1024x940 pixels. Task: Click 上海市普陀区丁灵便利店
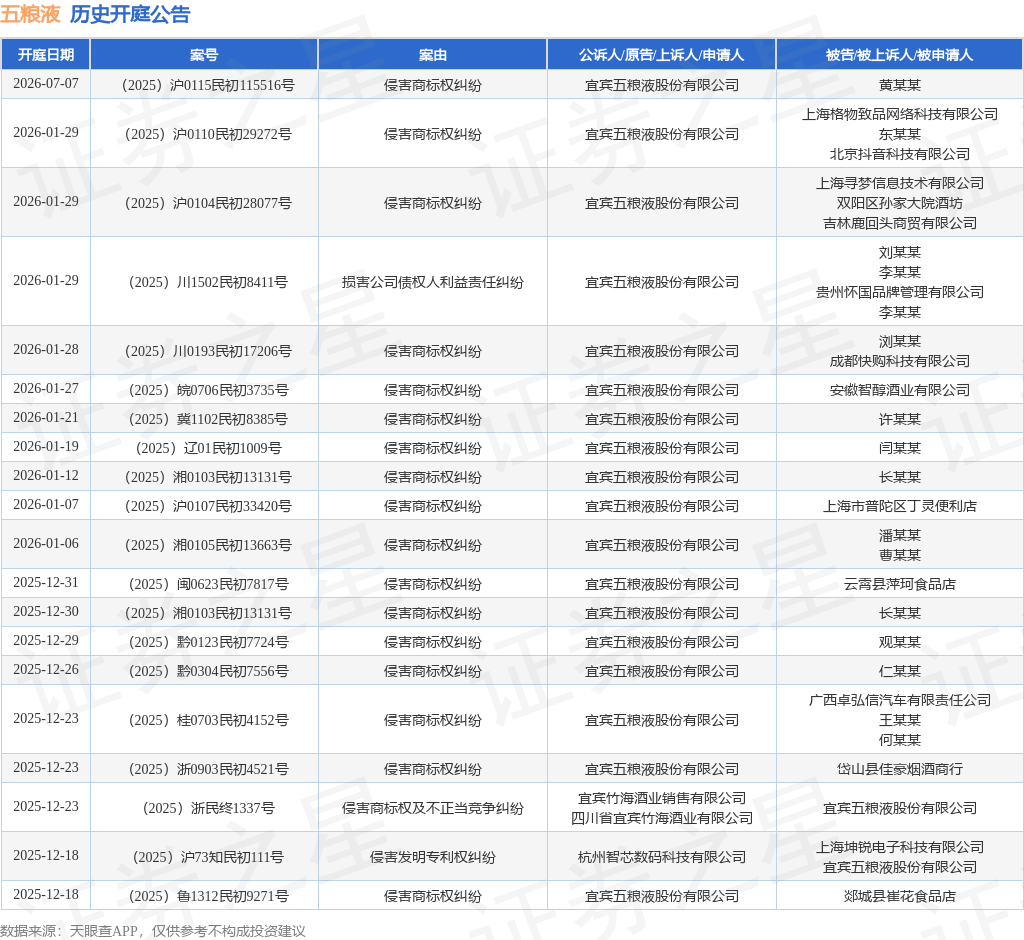tap(899, 506)
